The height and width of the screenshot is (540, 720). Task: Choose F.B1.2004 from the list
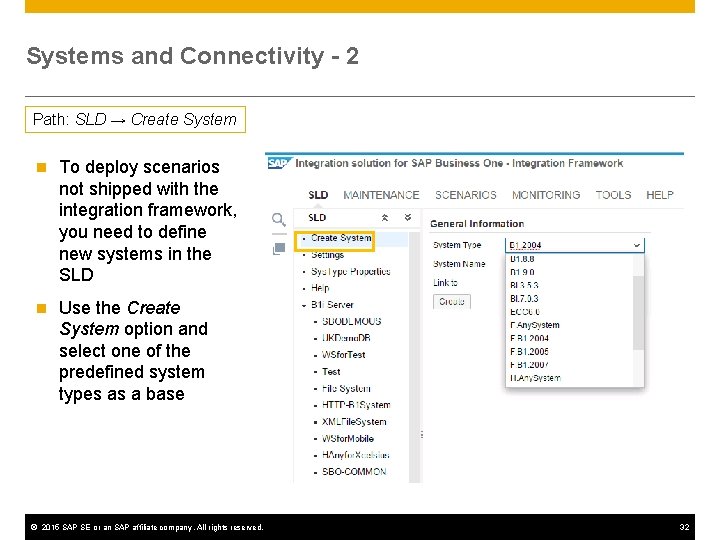(x=529, y=338)
